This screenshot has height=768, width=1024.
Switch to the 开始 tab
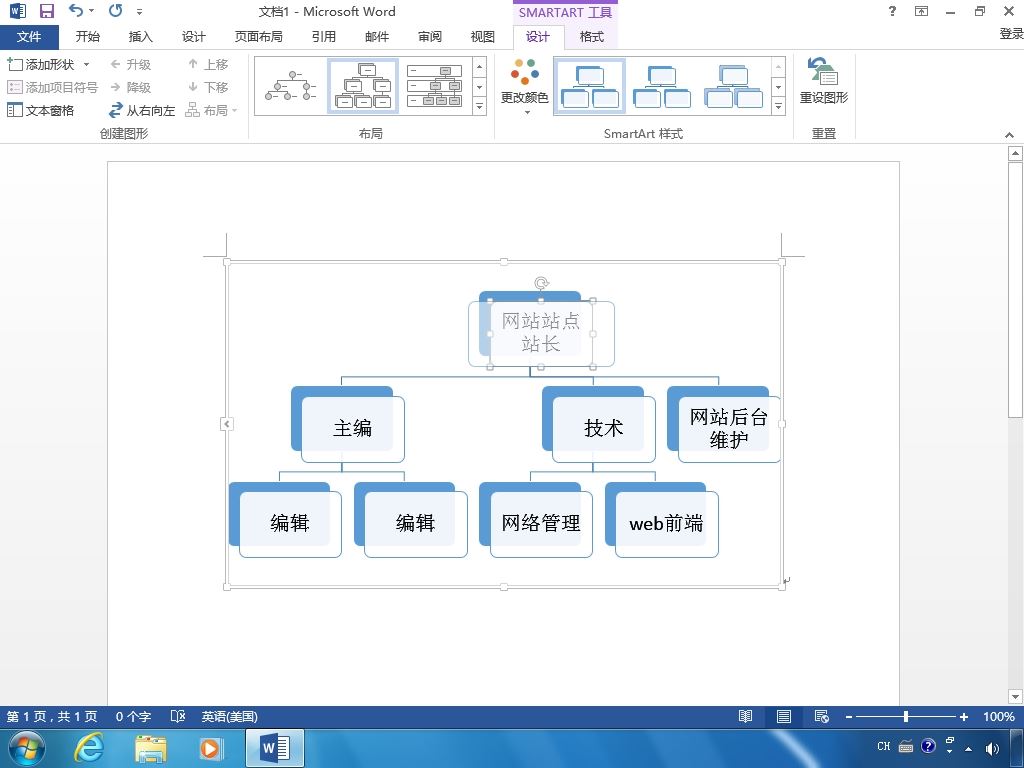click(88, 37)
